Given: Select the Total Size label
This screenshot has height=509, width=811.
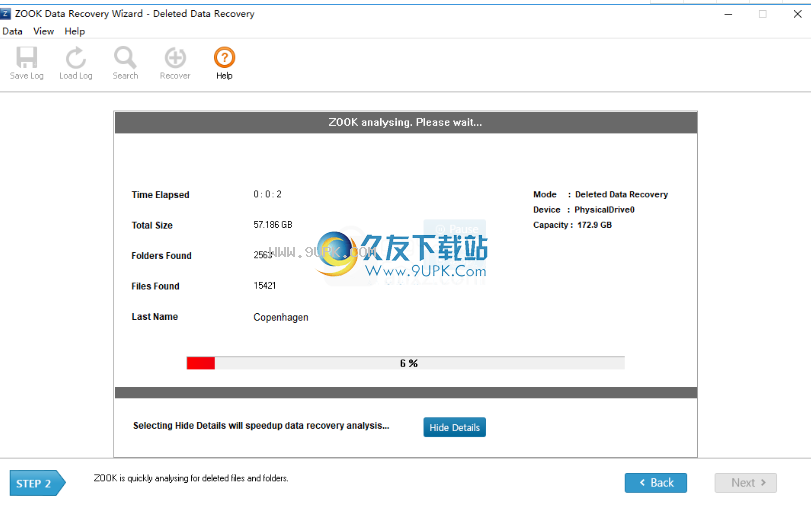Looking at the screenshot, I should tap(152, 226).
